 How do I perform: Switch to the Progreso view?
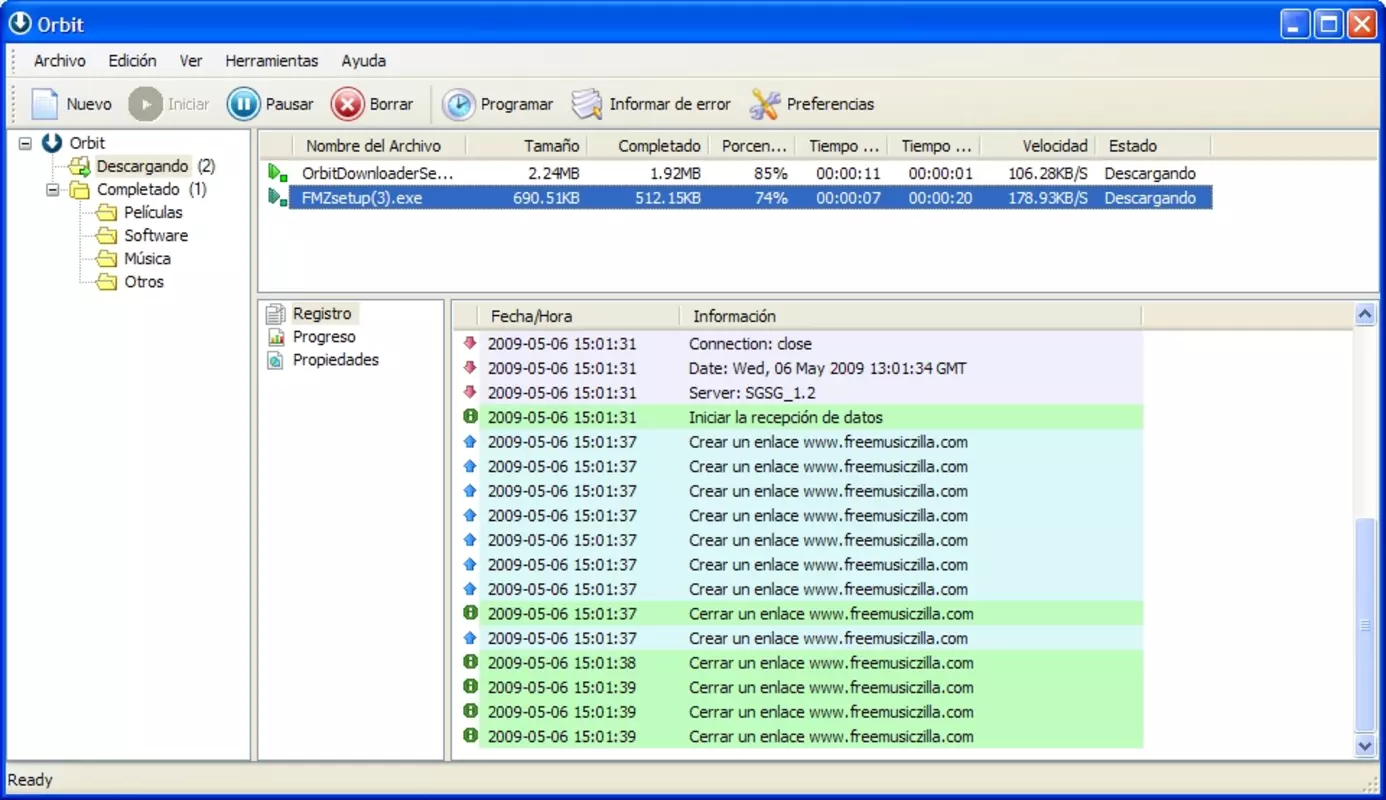point(324,337)
